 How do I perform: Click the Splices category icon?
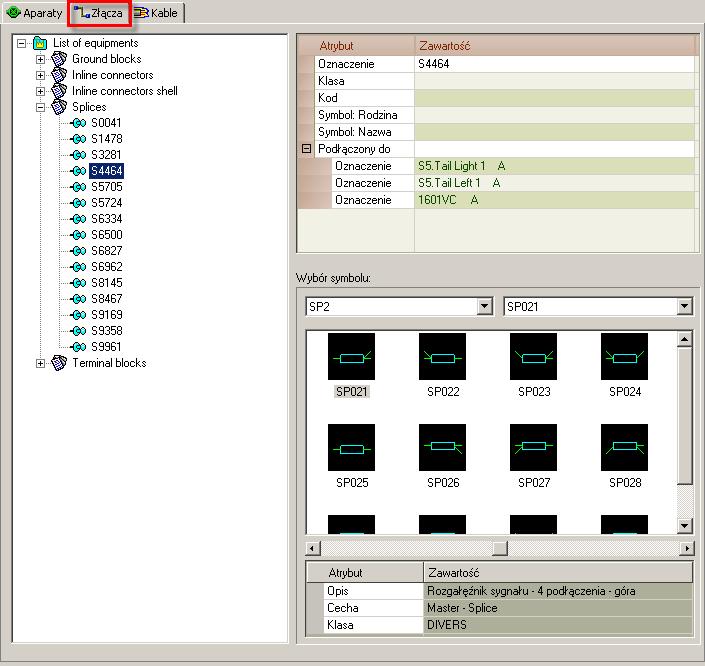click(59, 107)
